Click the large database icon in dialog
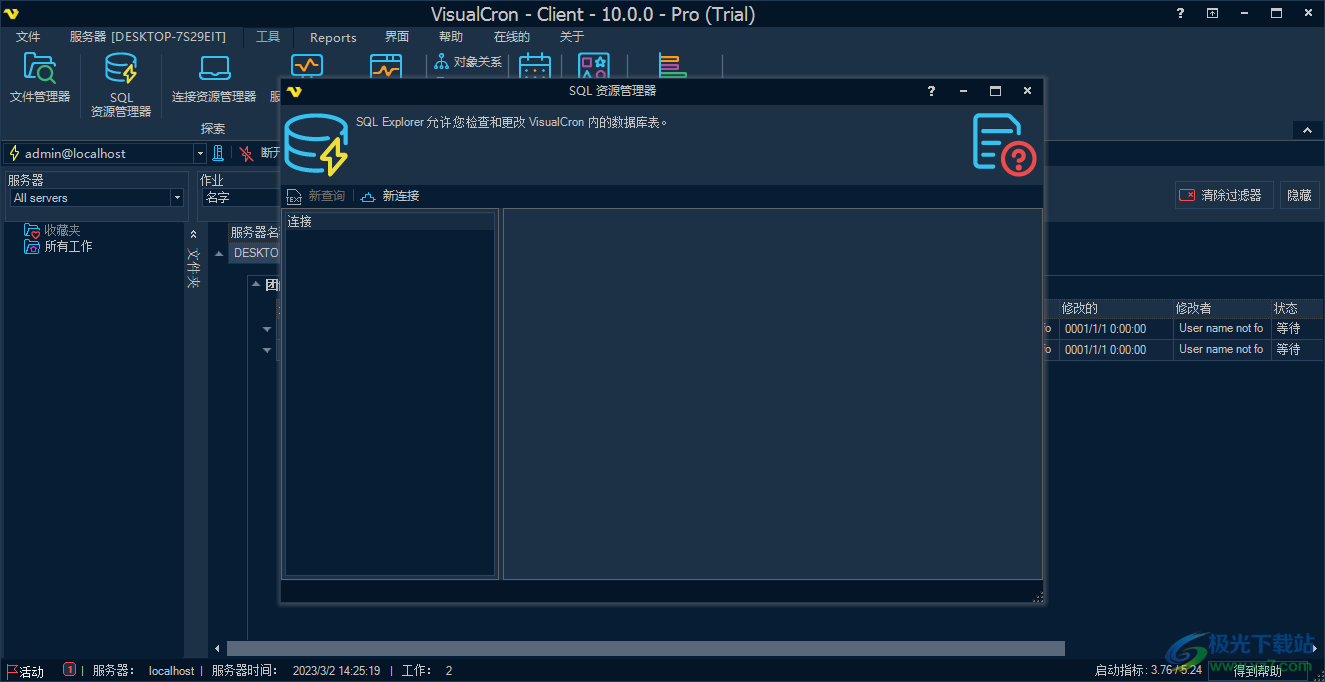The image size is (1325, 682). (316, 145)
